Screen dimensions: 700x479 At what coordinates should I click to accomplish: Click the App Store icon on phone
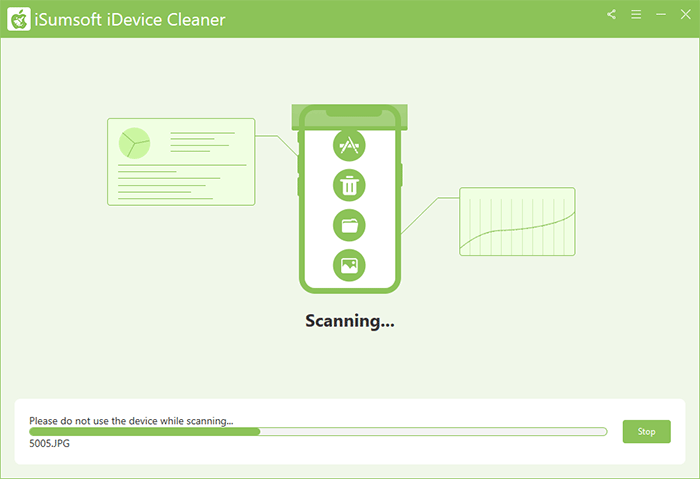point(349,145)
